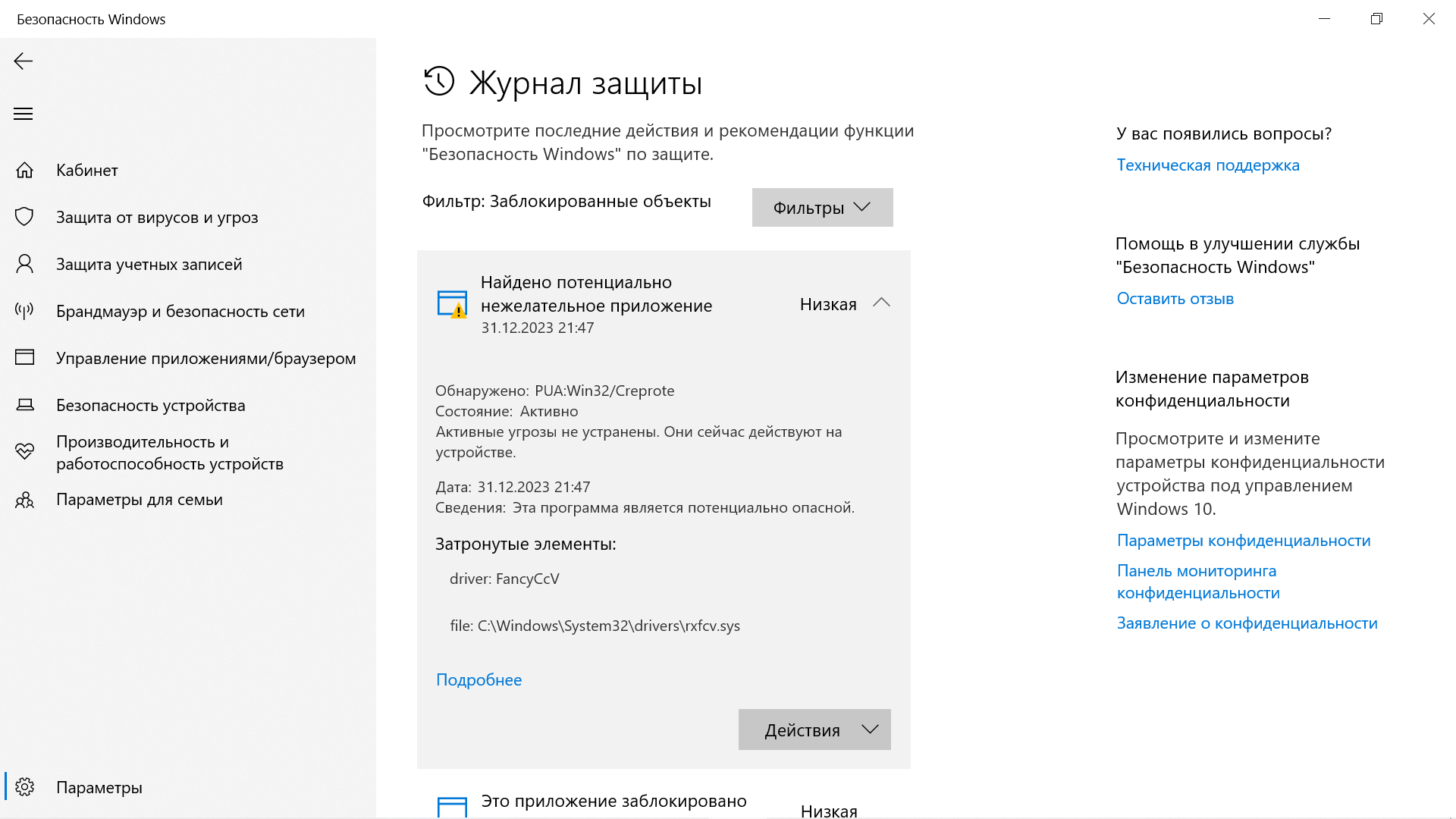Open Параметры конфиденциальности link
Image resolution: width=1456 pixels, height=819 pixels.
point(1244,541)
